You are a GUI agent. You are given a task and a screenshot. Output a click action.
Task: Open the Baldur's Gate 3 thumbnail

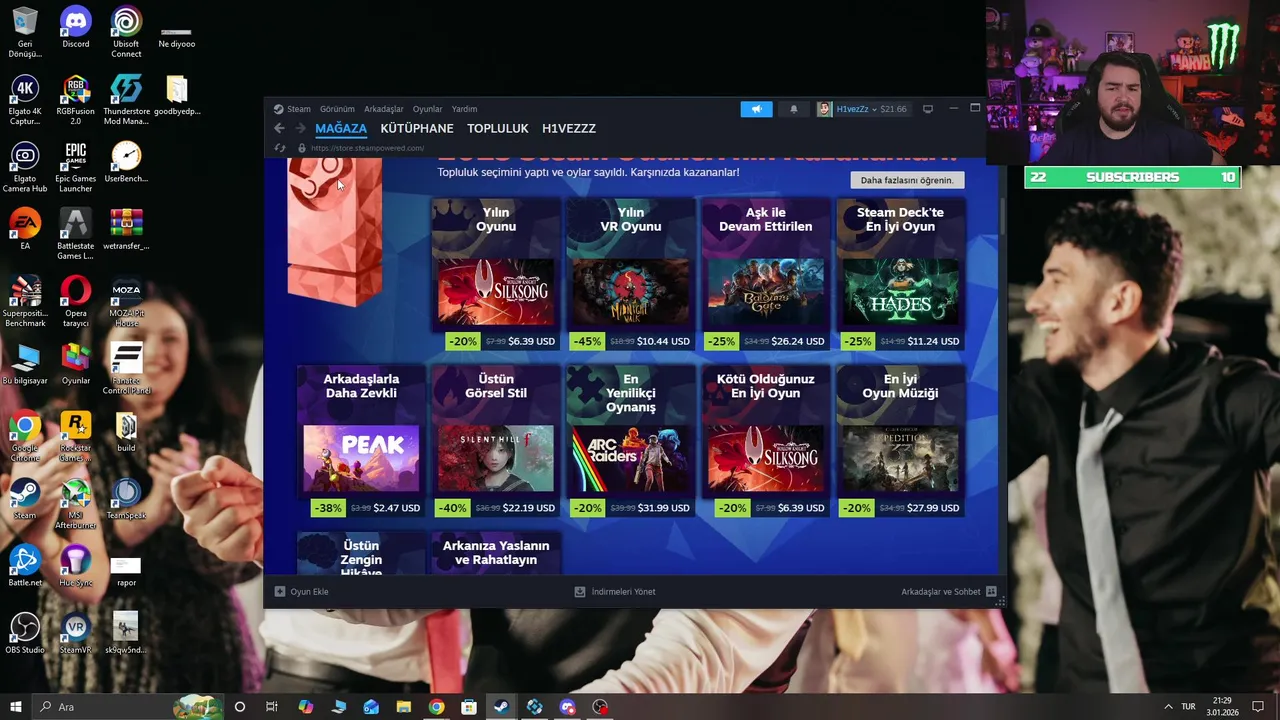(x=766, y=292)
